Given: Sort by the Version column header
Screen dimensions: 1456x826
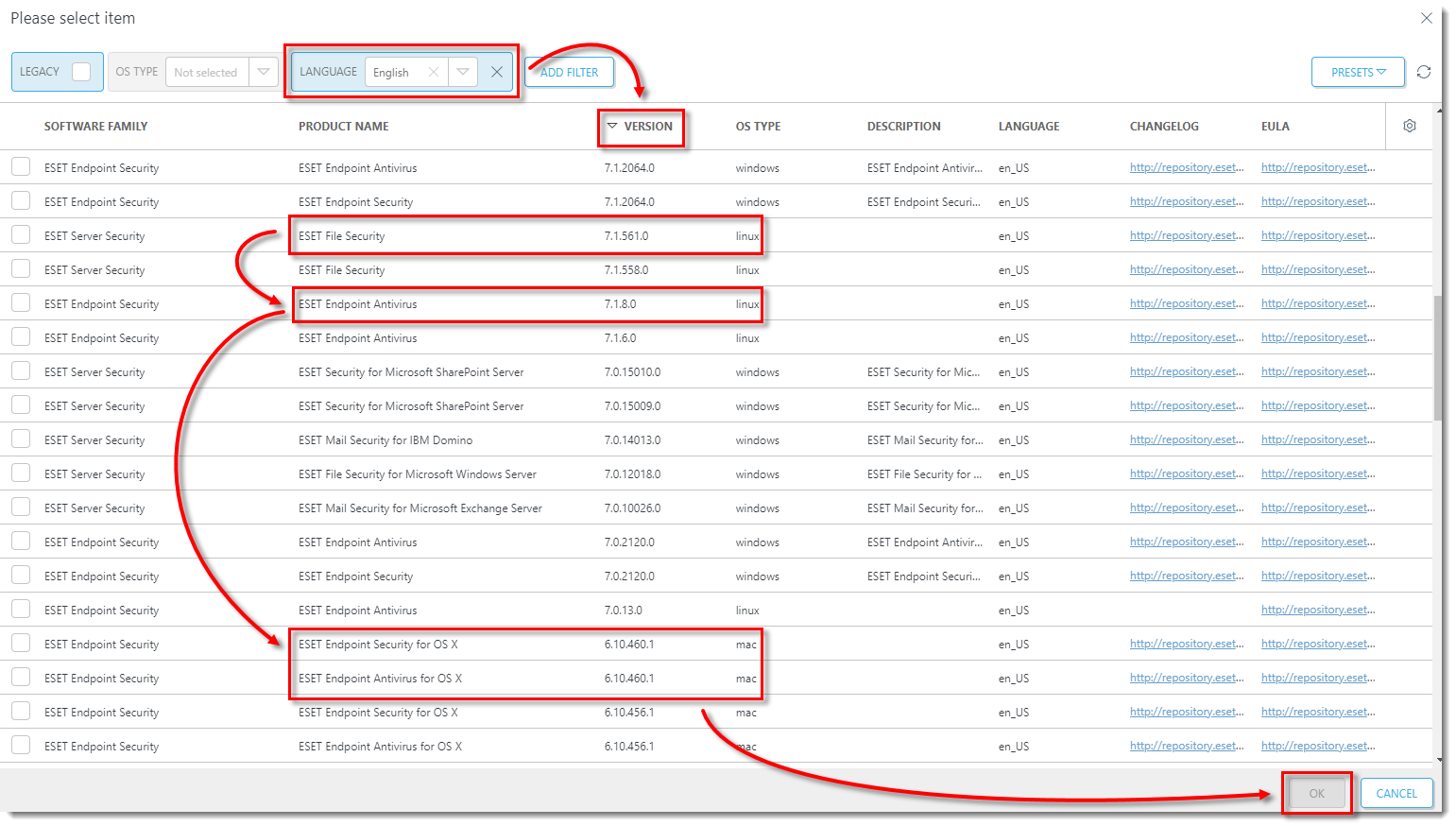Looking at the screenshot, I should point(648,126).
